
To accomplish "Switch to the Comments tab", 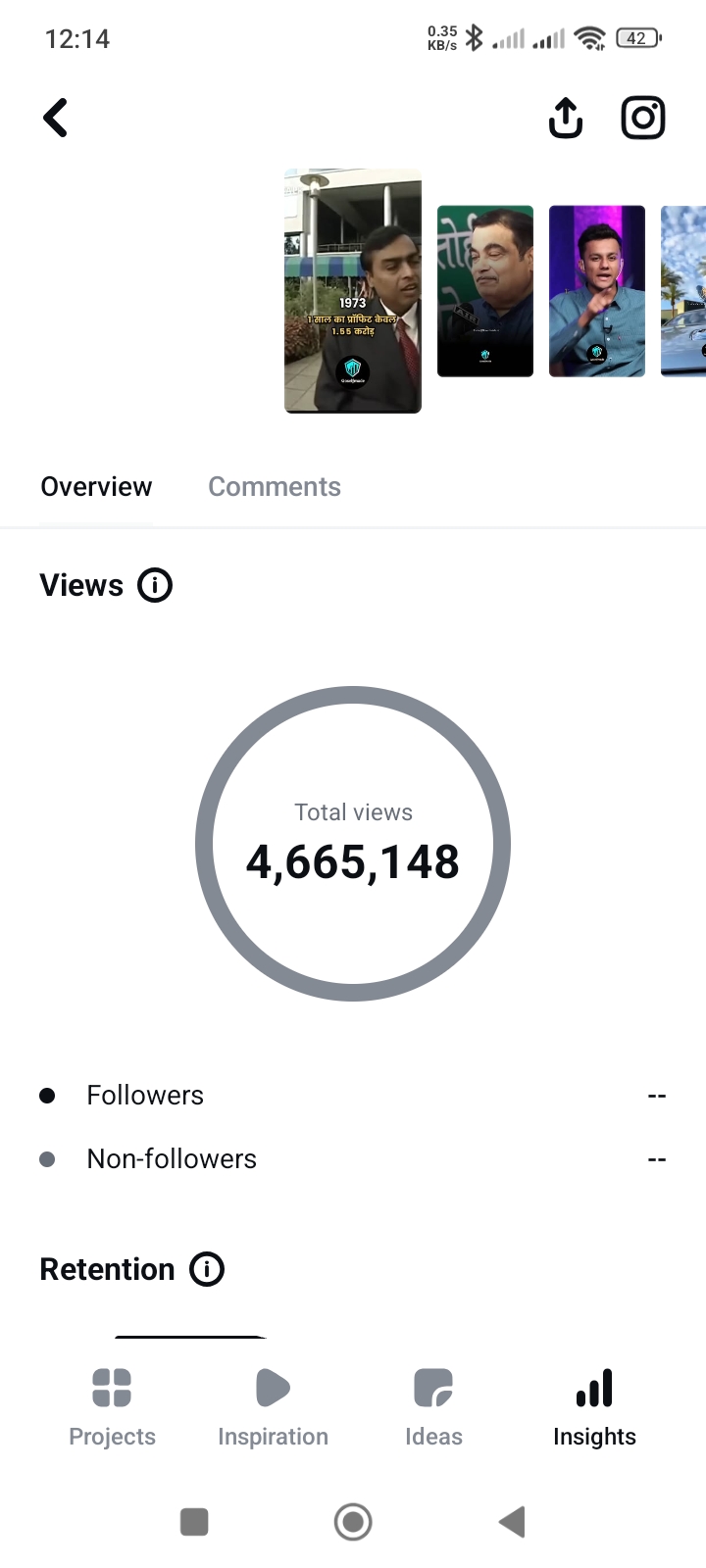I will [275, 487].
